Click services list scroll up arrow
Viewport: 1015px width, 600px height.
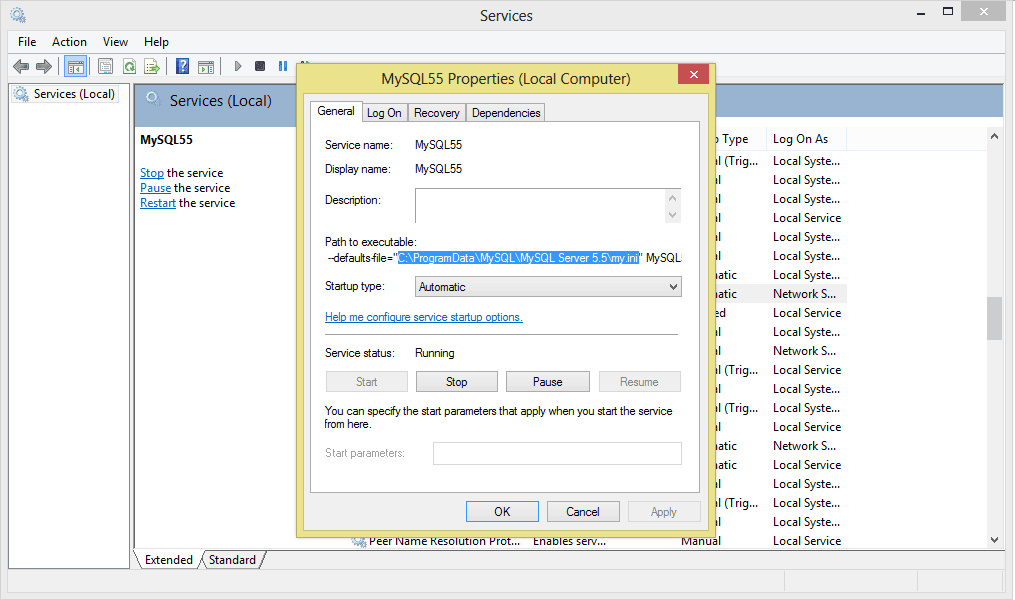(994, 136)
